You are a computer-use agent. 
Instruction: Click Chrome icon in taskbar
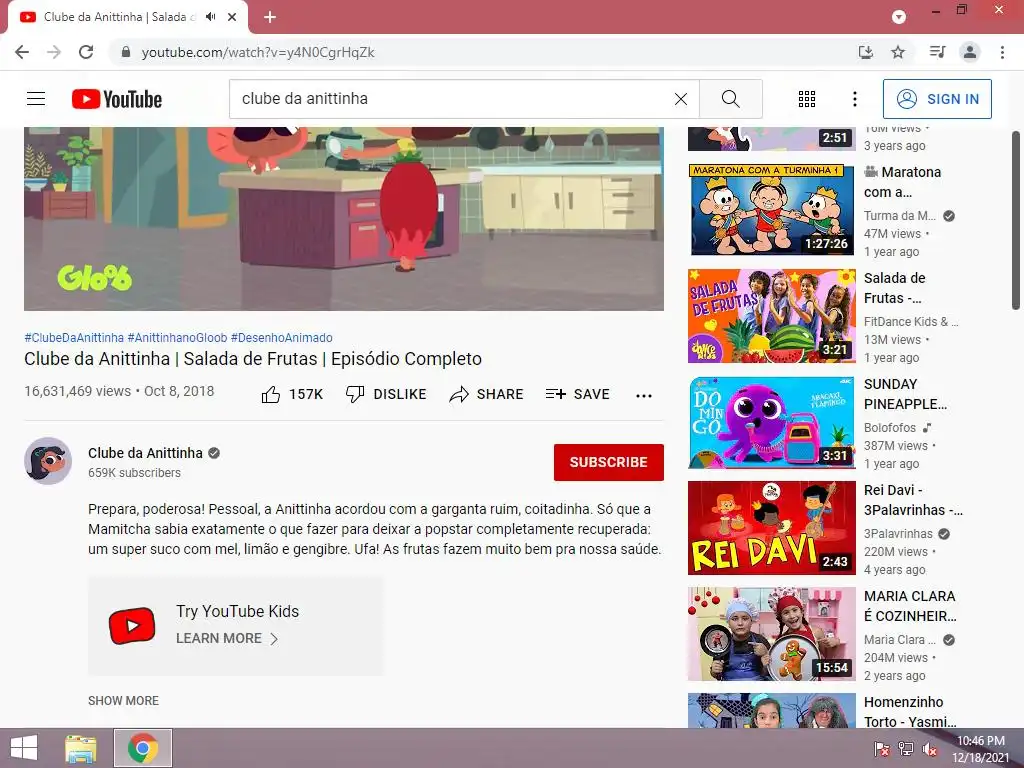(x=143, y=748)
